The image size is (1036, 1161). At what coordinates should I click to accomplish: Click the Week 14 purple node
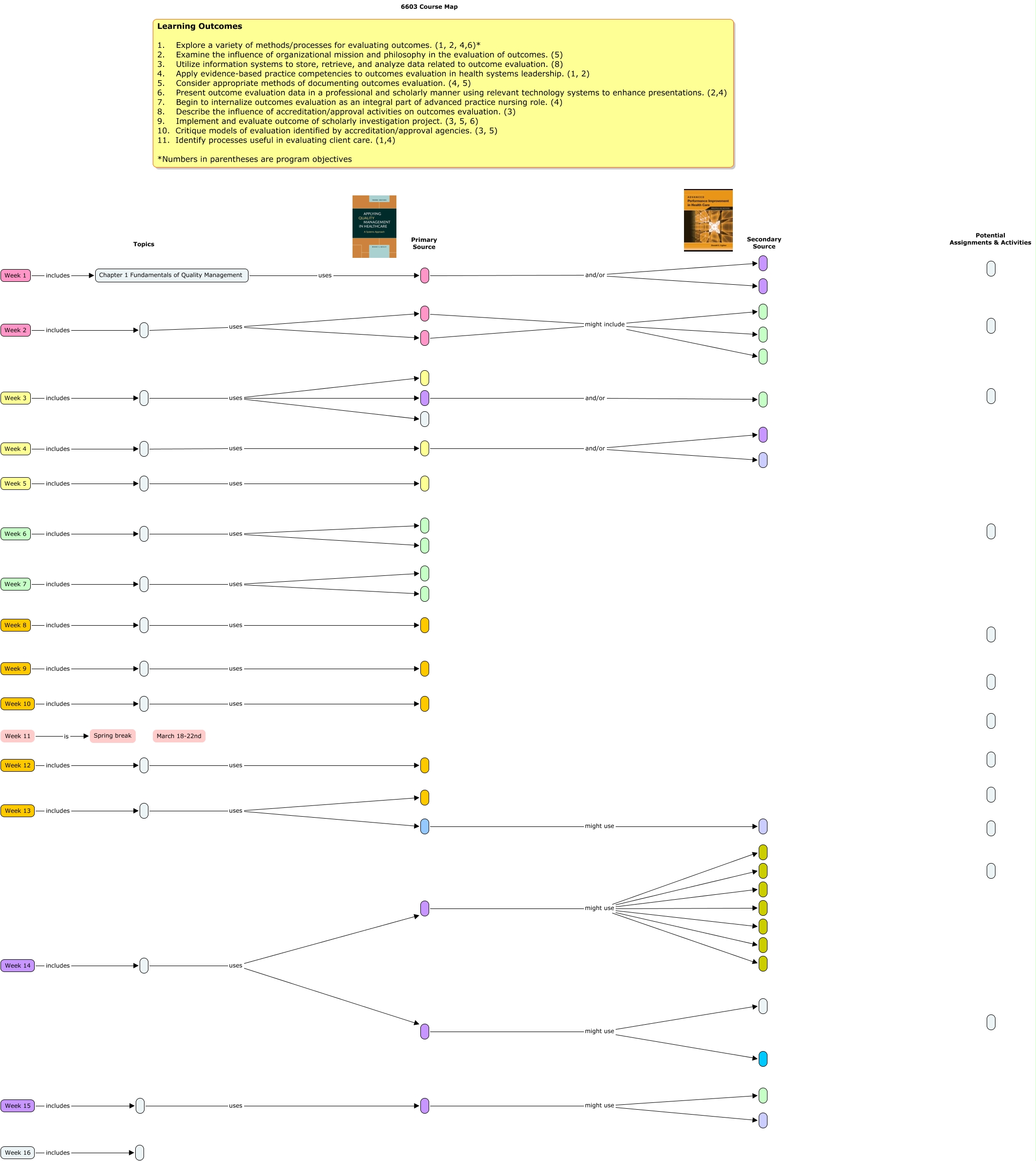[18, 966]
